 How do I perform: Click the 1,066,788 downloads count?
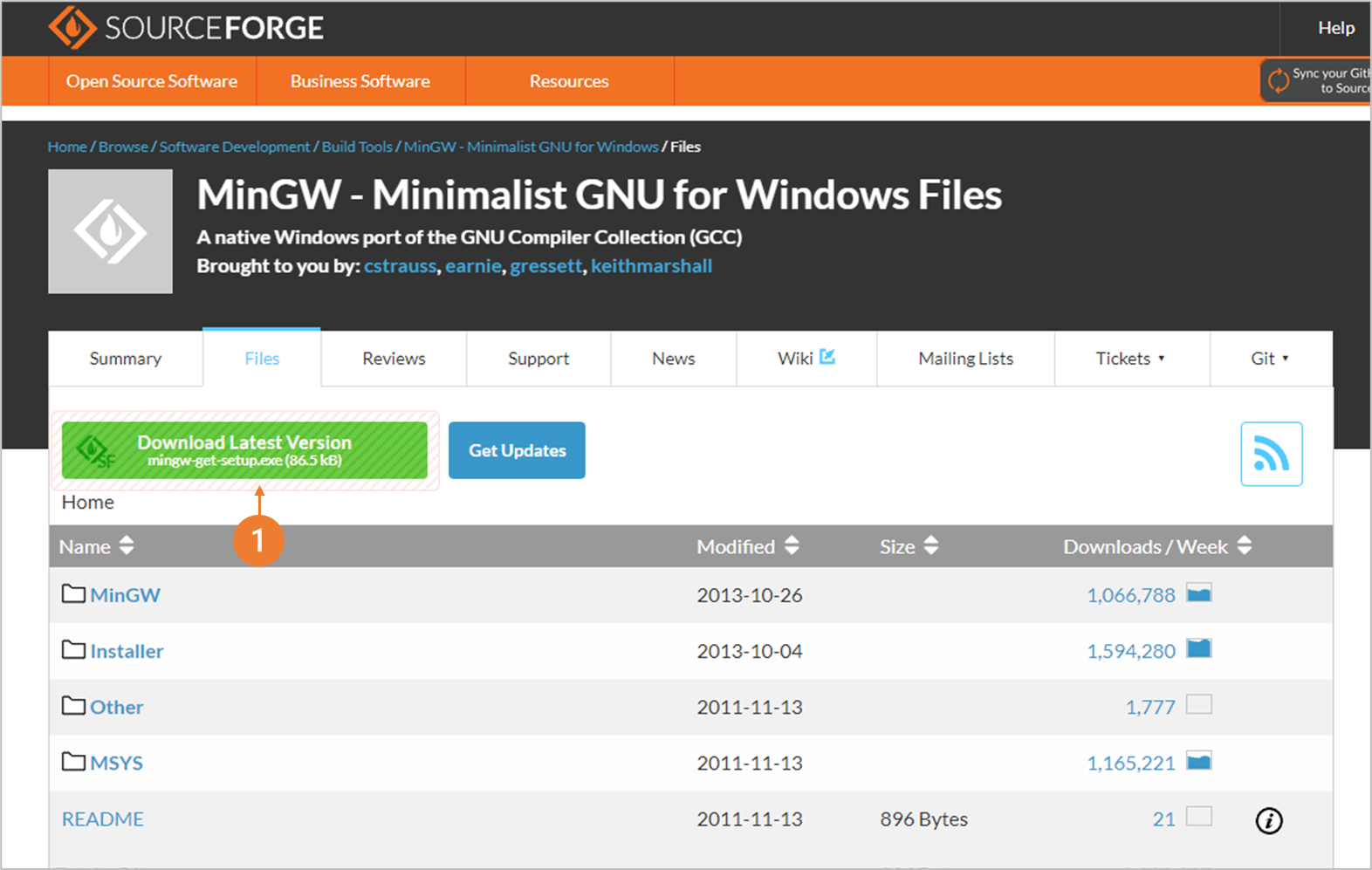click(1130, 595)
